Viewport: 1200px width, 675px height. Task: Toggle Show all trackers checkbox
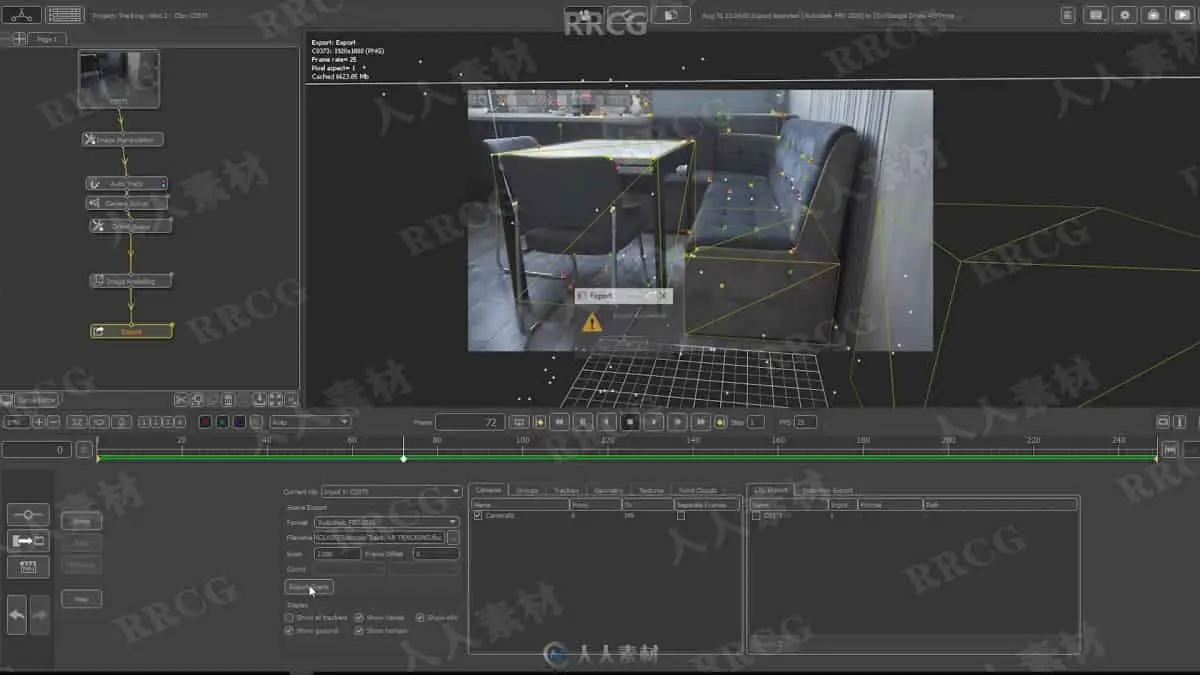290,618
